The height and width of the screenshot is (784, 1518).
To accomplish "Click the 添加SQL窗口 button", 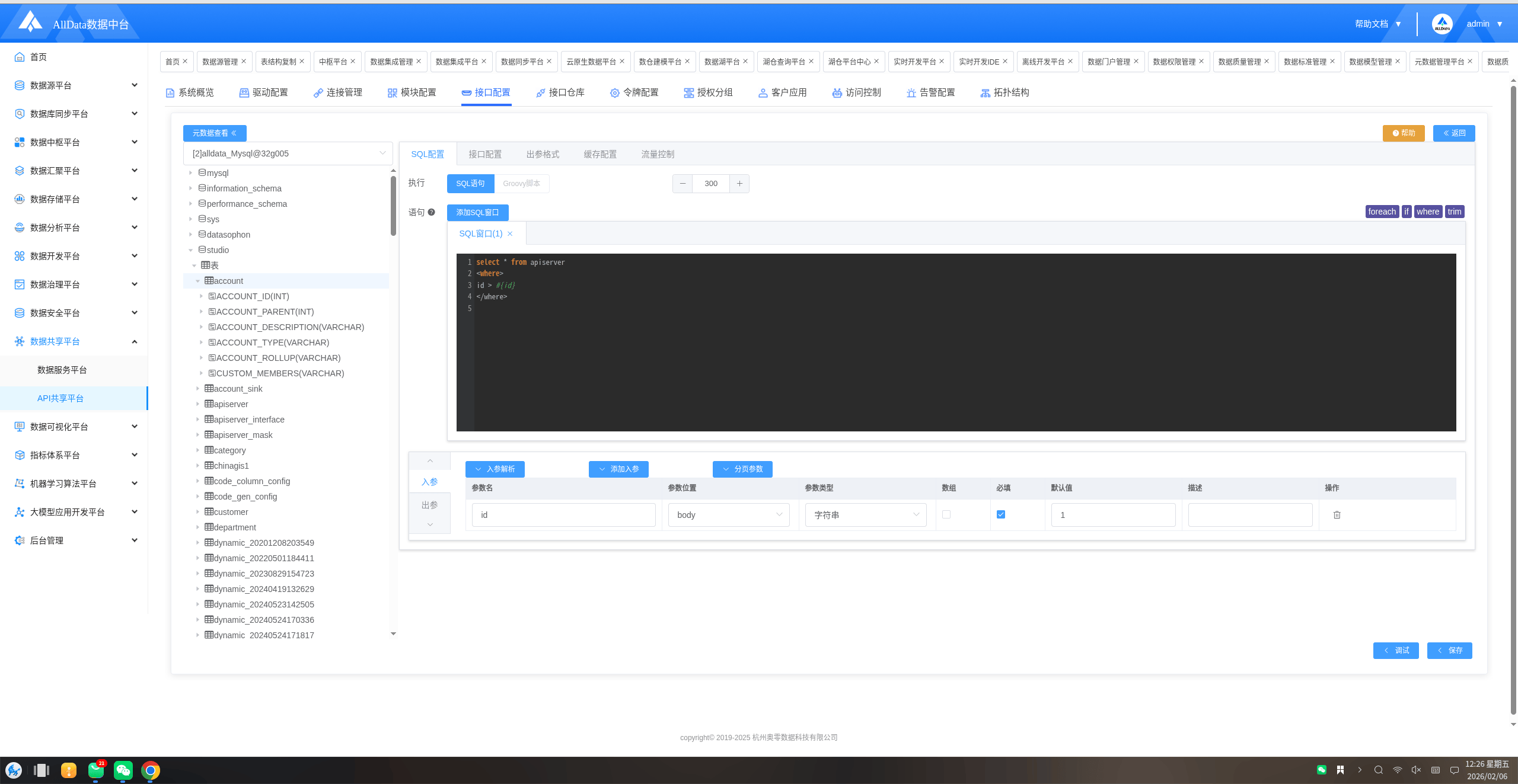I will click(x=477, y=212).
